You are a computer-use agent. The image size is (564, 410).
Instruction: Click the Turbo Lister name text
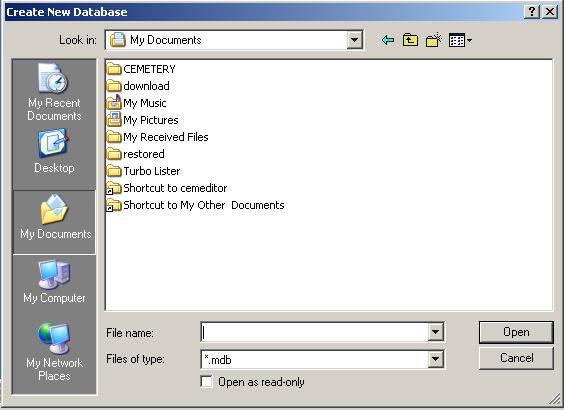[152, 171]
